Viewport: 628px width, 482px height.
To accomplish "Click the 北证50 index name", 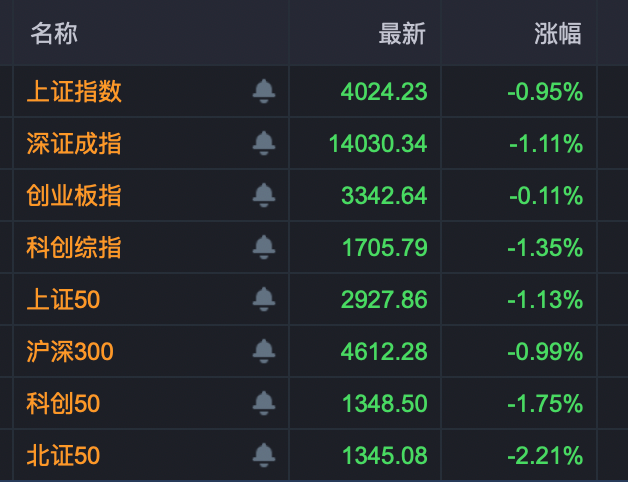I will (63, 456).
